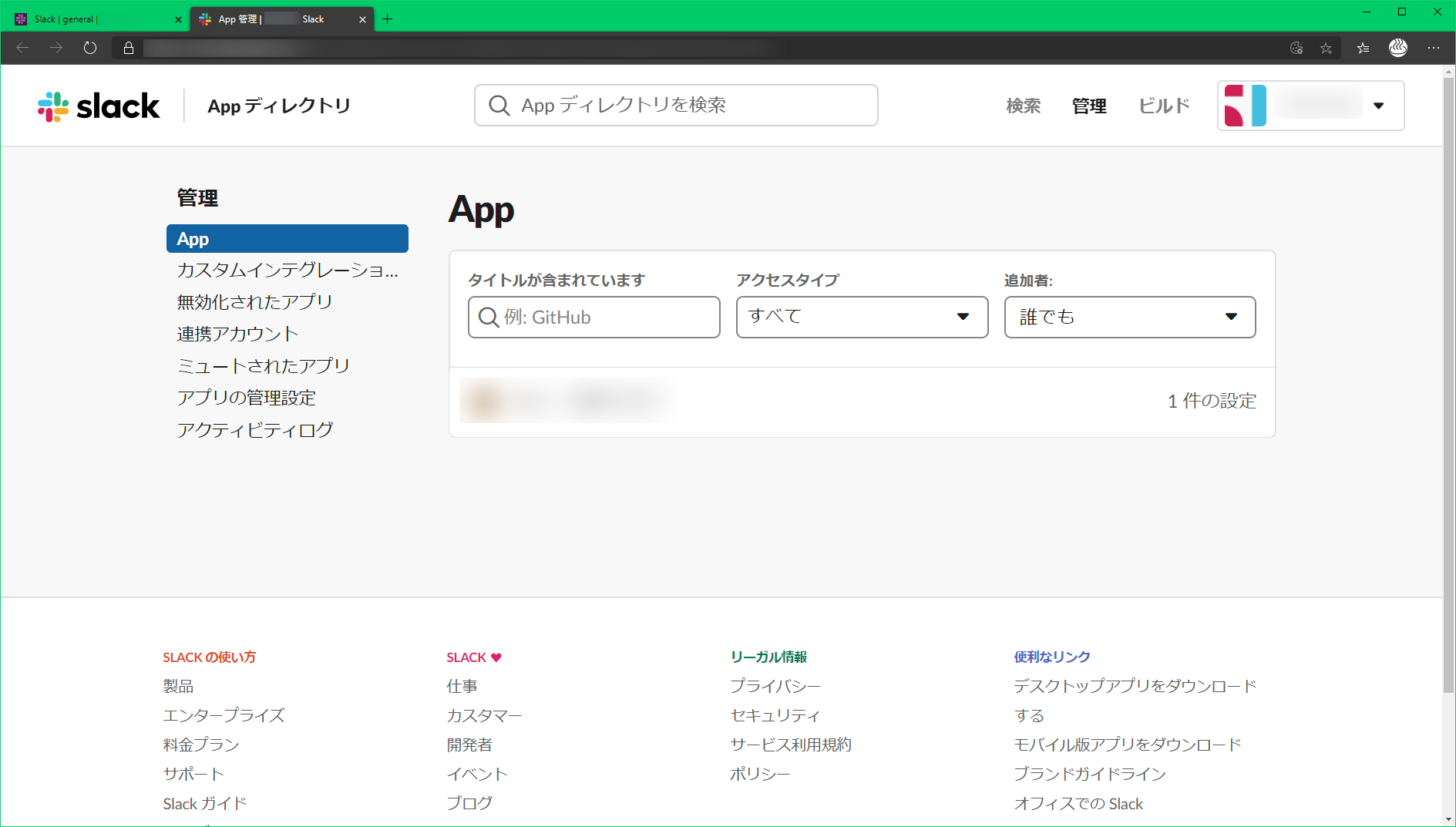Image resolution: width=1456 pixels, height=827 pixels.
Task: Open the browser extension hot-spring icon
Action: pos(1398,47)
